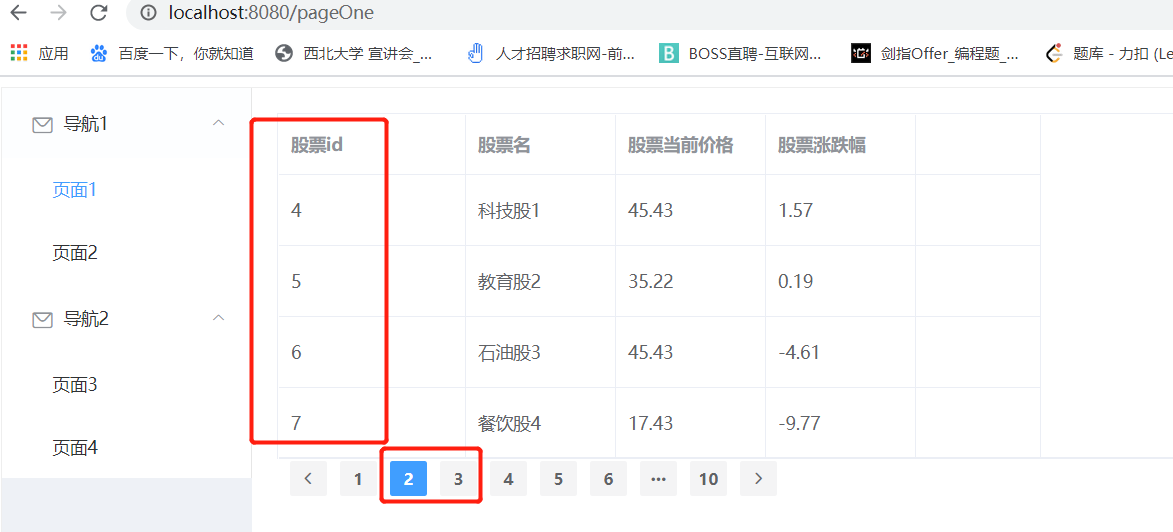Select 页面1 in the sidebar

coord(75,190)
